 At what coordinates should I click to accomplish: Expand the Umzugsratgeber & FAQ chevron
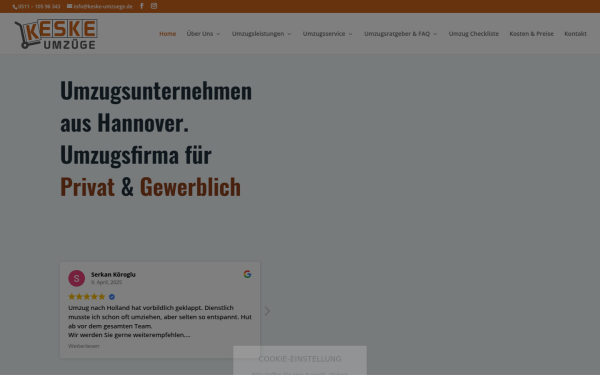pyautogui.click(x=435, y=34)
